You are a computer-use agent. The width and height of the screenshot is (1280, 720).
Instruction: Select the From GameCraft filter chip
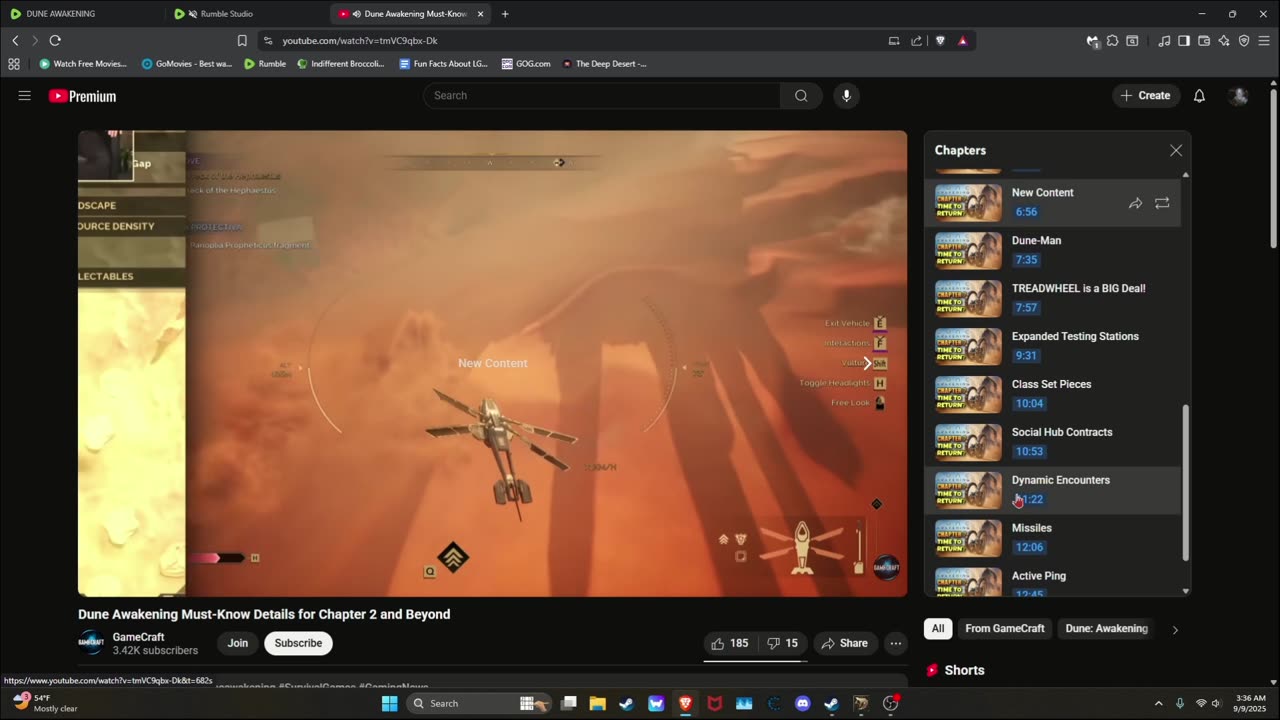[1005, 629]
